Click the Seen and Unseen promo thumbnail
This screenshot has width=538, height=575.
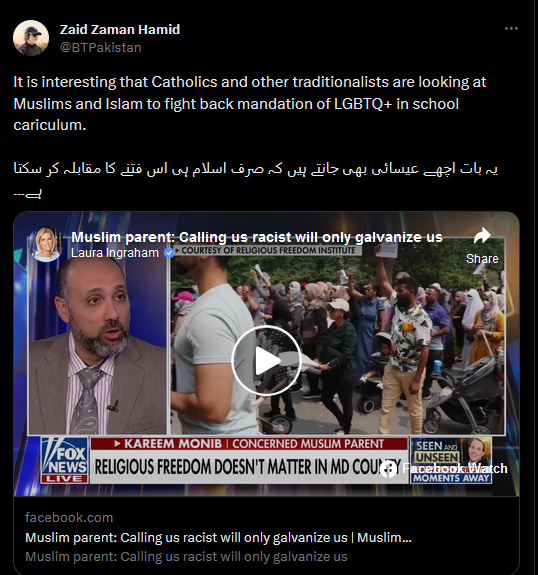[451, 461]
